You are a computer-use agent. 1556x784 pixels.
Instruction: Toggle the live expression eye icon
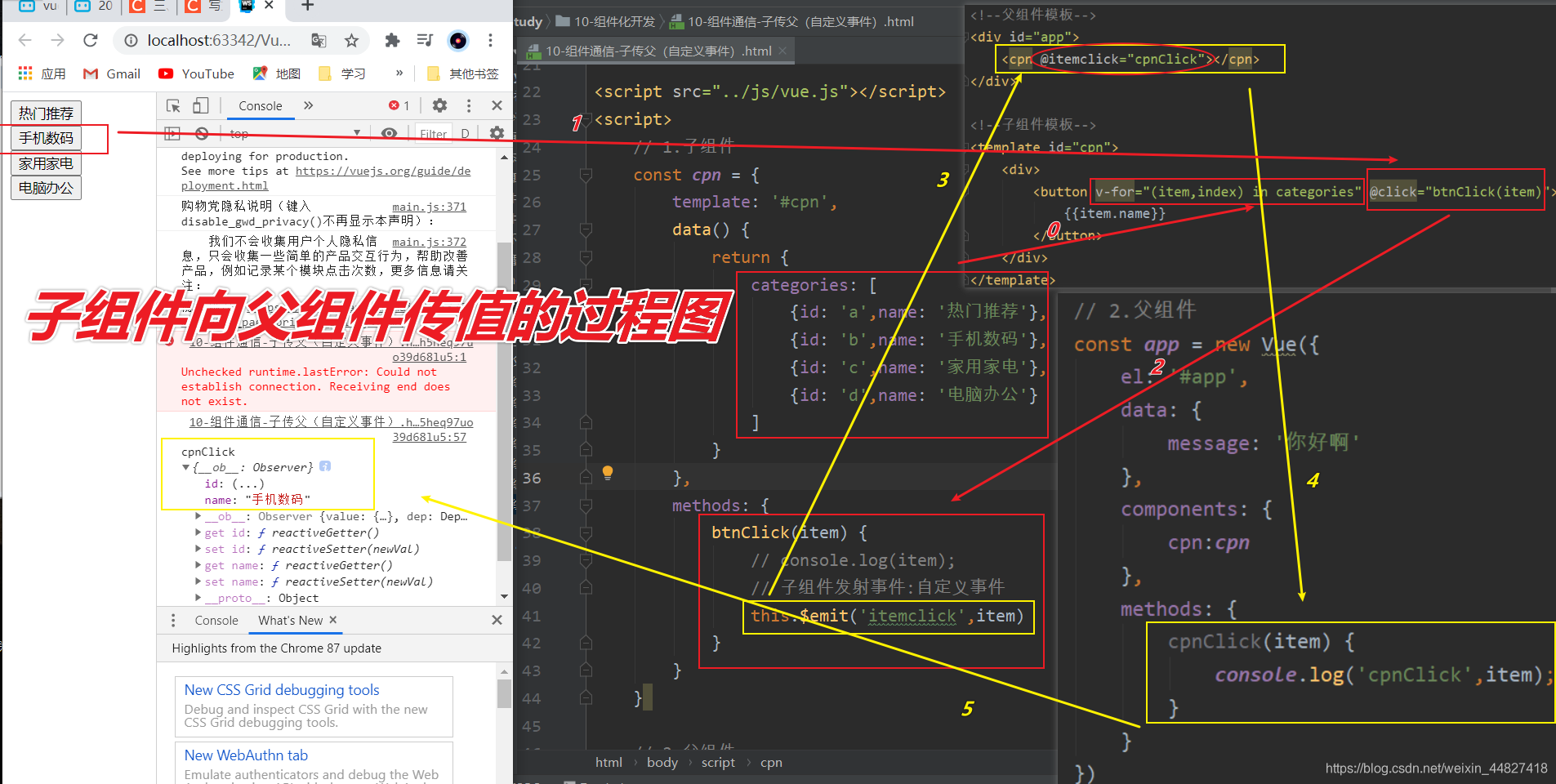[390, 133]
